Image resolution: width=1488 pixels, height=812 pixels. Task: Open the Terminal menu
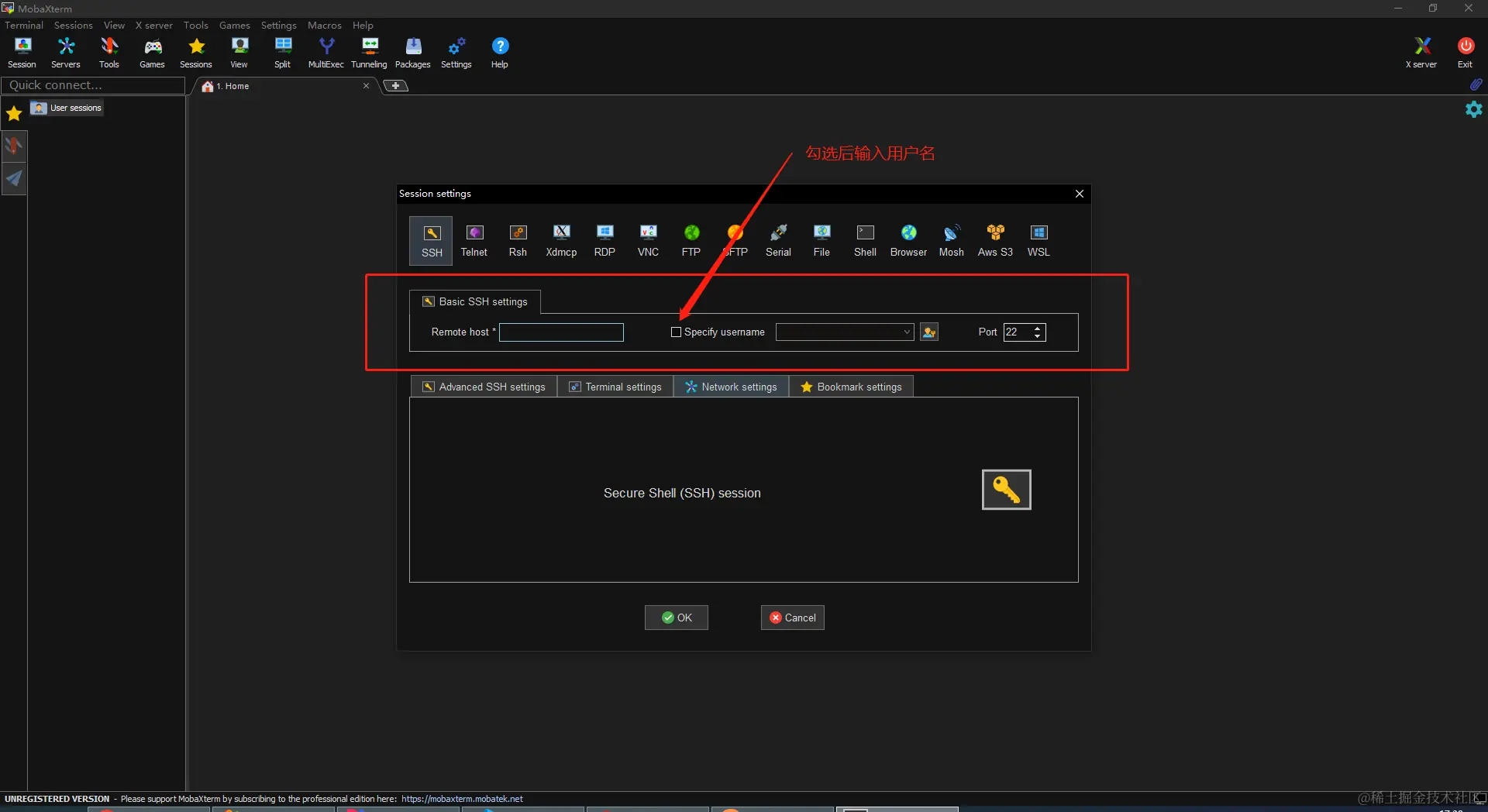24,26
